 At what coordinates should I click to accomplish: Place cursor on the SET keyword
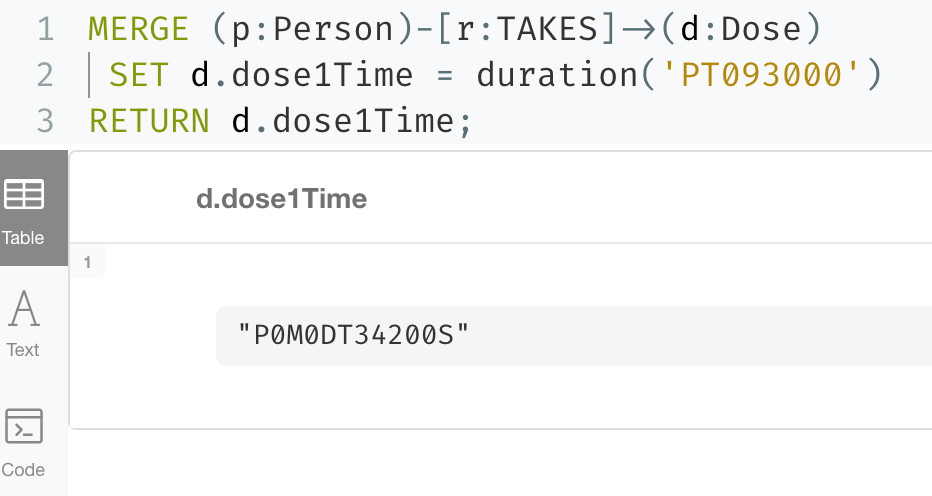(139, 75)
